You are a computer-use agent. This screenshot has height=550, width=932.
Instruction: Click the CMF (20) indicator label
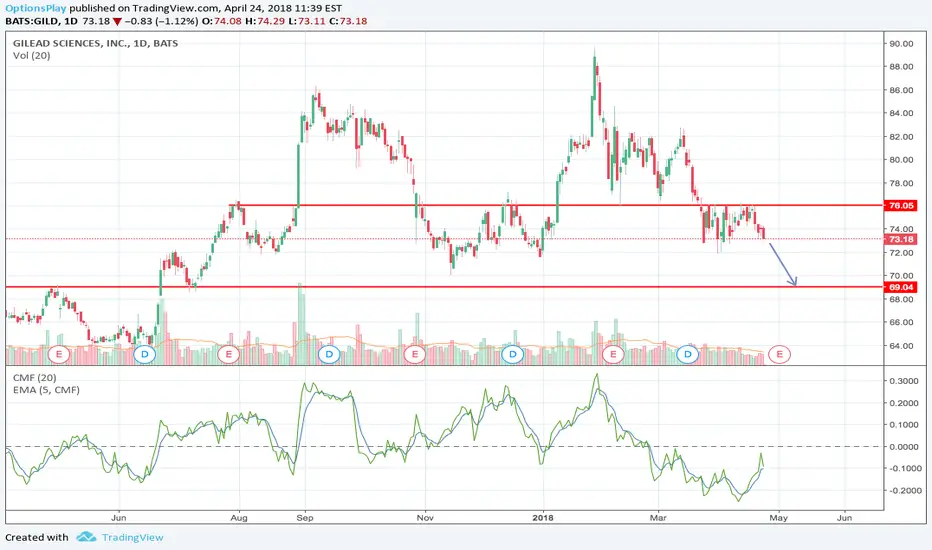click(x=34, y=378)
